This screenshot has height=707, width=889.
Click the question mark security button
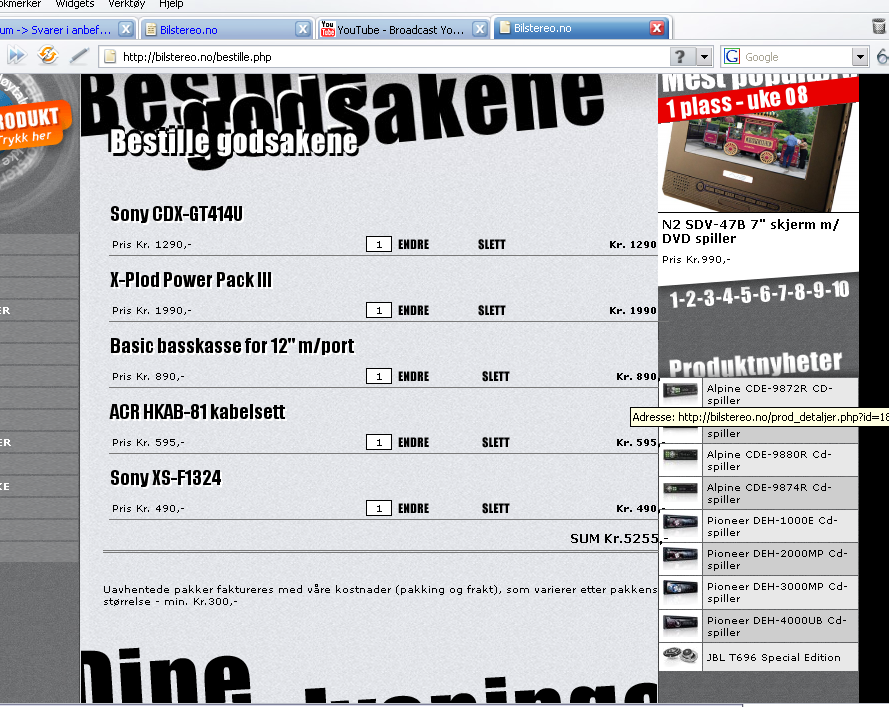pyautogui.click(x=681, y=57)
